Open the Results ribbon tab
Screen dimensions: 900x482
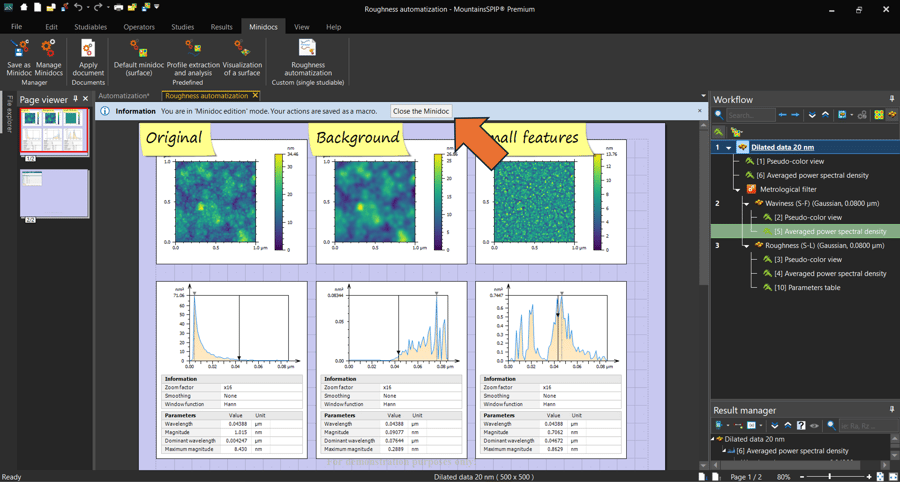pos(222,27)
